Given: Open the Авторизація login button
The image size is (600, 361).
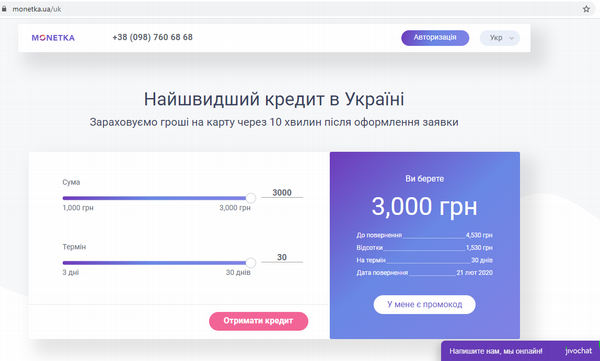Looking at the screenshot, I should pyautogui.click(x=435, y=38).
